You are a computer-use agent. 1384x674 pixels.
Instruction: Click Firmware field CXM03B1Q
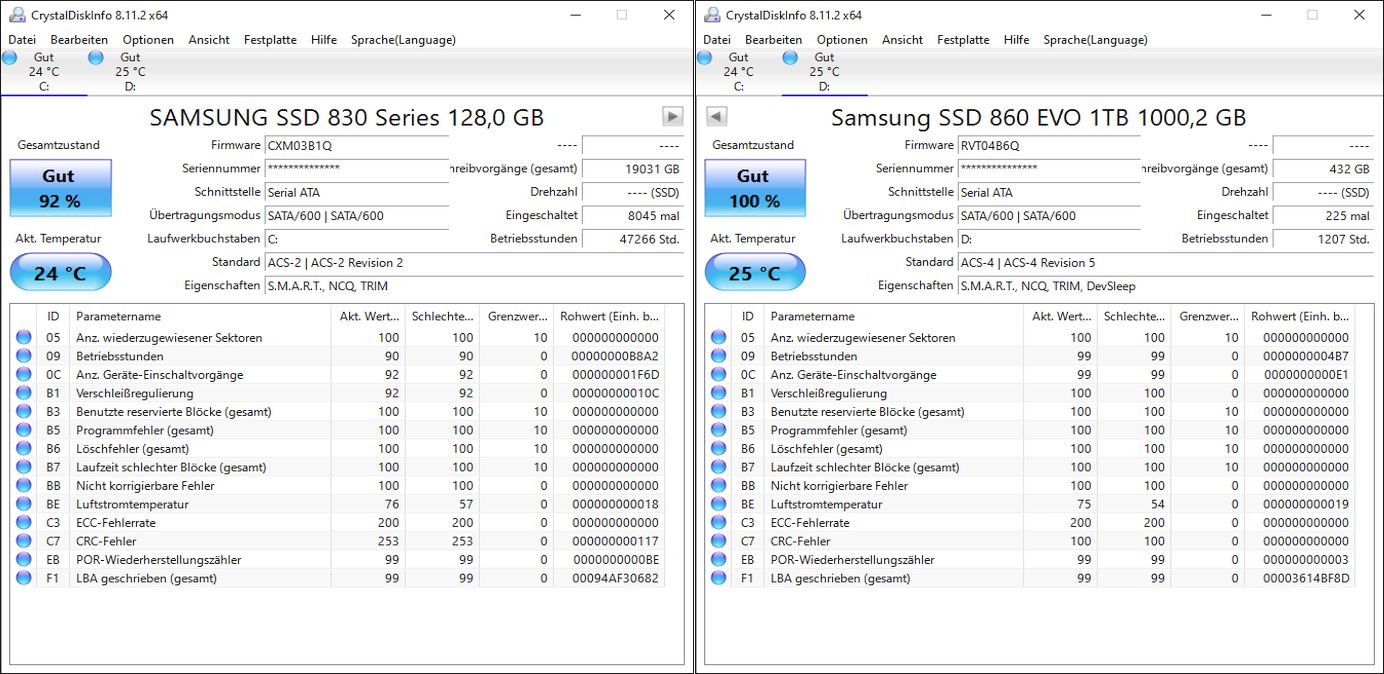coord(357,146)
